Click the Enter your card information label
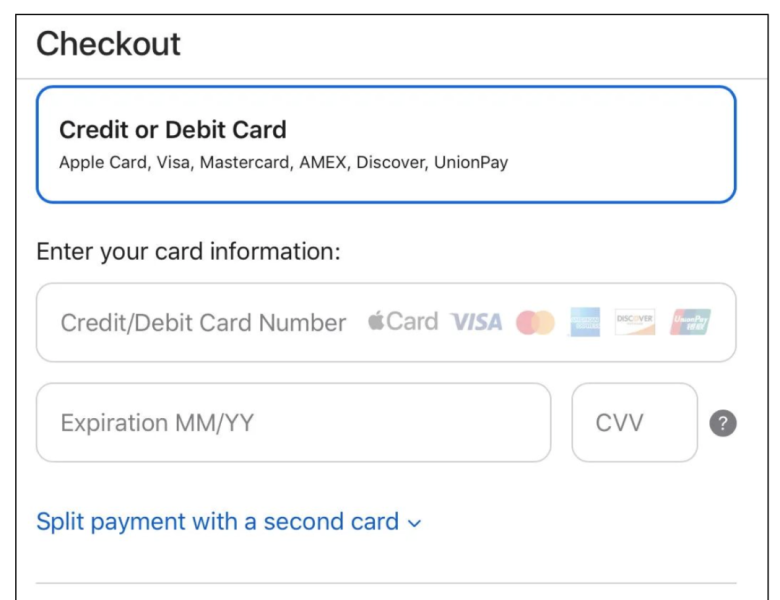 [x=189, y=252]
